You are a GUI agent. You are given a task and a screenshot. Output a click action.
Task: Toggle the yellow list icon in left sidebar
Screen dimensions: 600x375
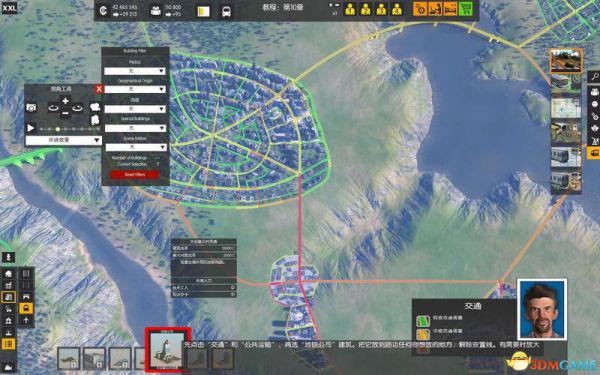(8, 344)
